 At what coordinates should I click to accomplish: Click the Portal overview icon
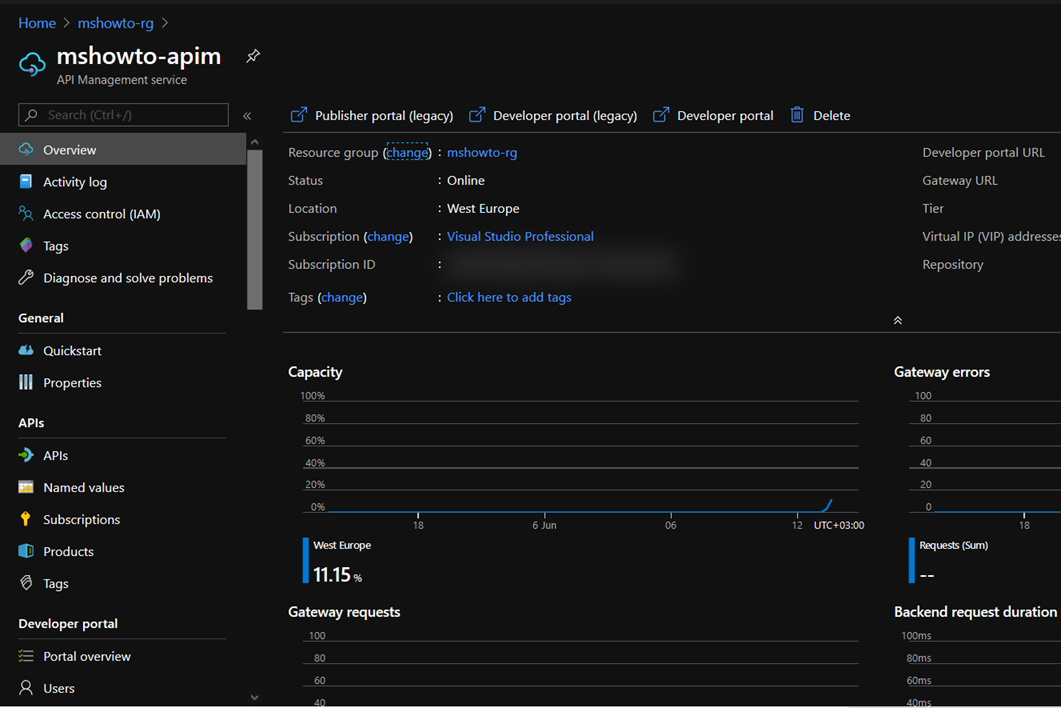click(x=26, y=656)
